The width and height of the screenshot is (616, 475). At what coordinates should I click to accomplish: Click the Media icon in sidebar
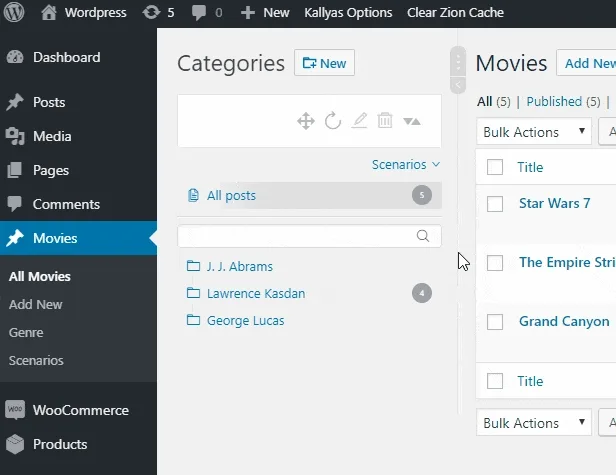click(x=15, y=136)
